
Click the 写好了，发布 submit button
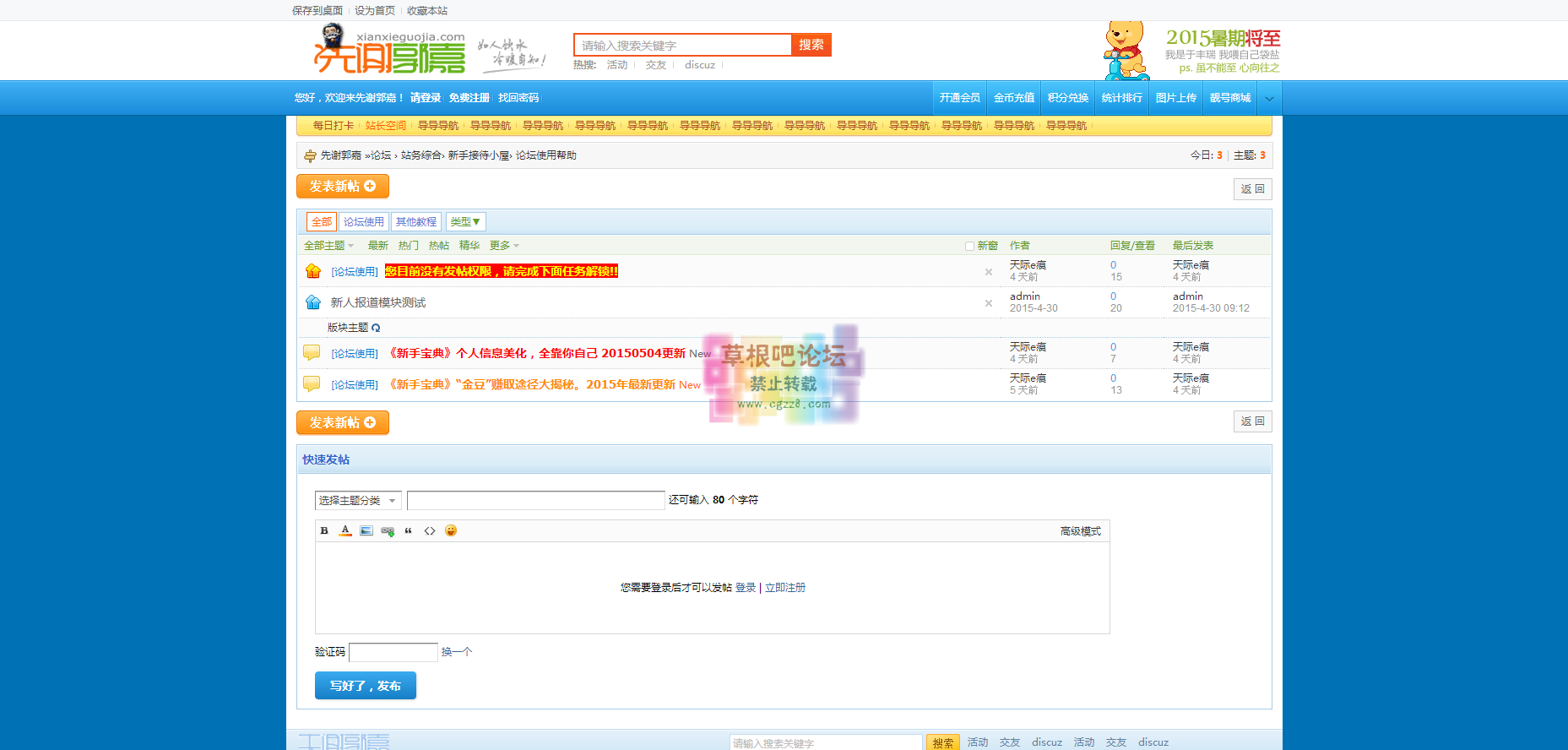(366, 686)
